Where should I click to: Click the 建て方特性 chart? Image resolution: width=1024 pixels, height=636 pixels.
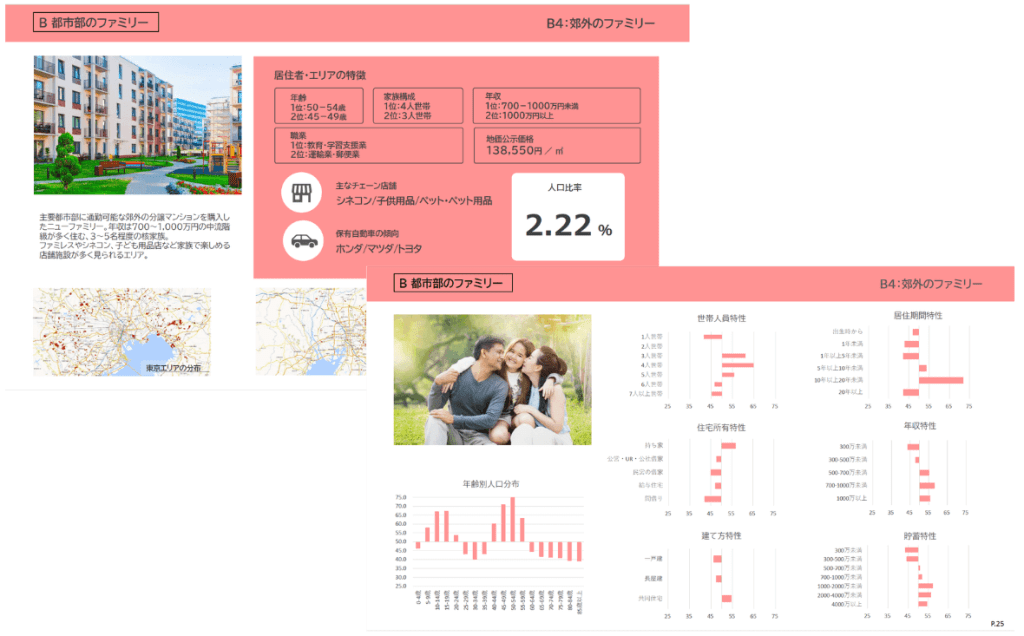(707, 575)
